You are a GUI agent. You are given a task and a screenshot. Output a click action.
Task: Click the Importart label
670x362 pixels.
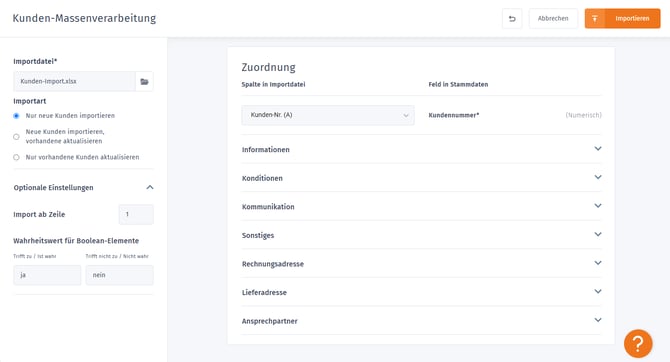click(x=29, y=101)
